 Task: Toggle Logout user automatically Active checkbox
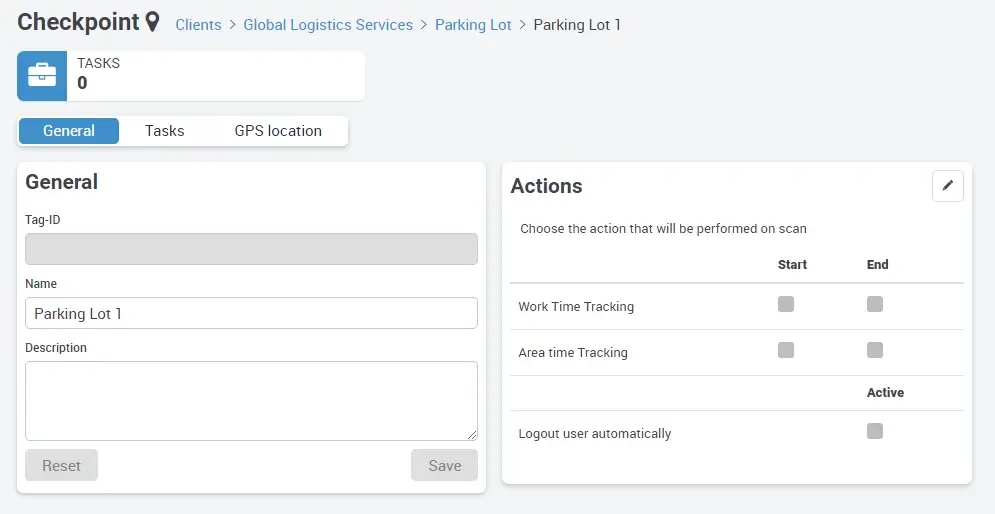click(875, 431)
